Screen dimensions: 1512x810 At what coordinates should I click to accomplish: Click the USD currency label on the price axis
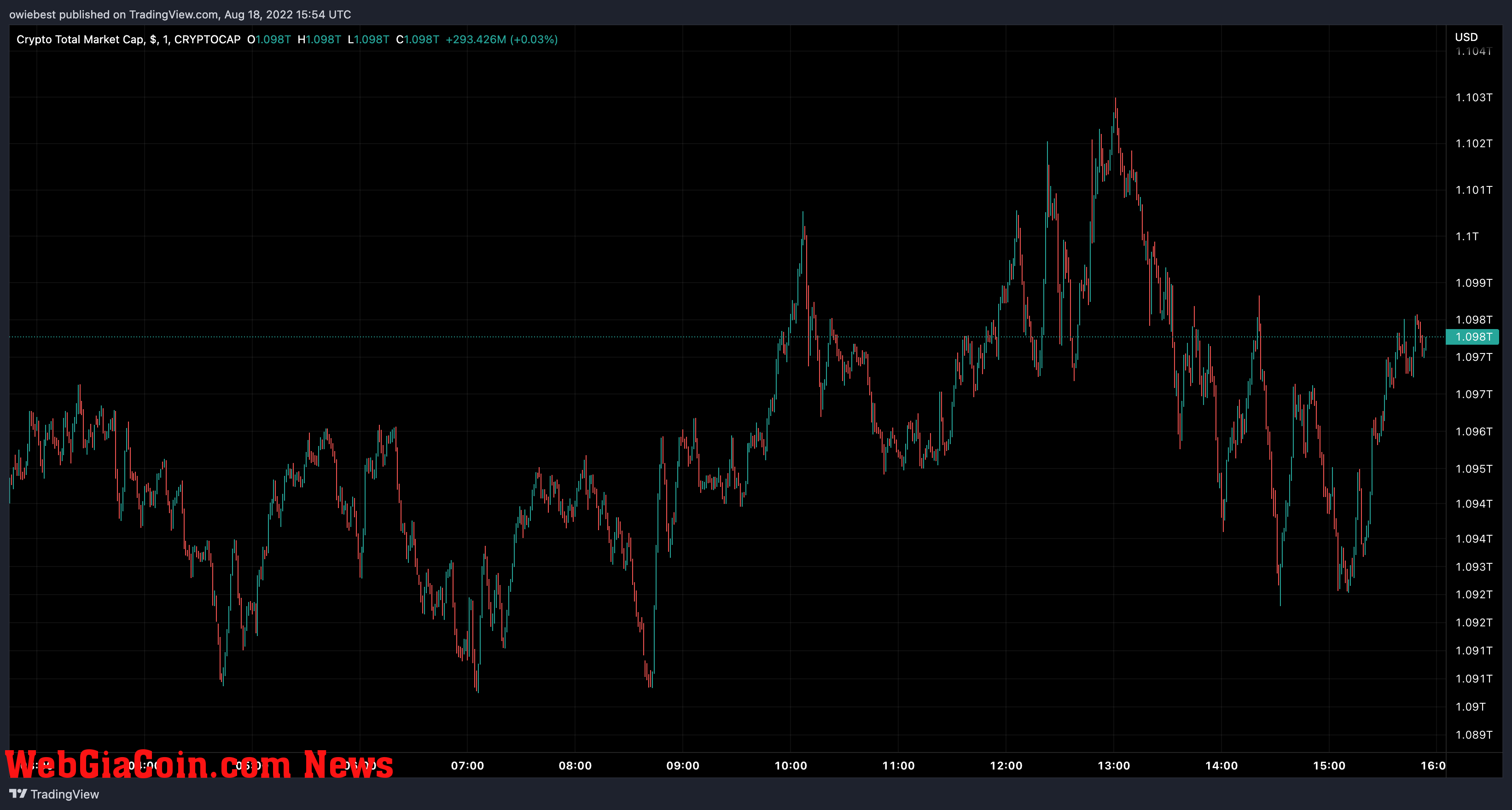[x=1466, y=37]
